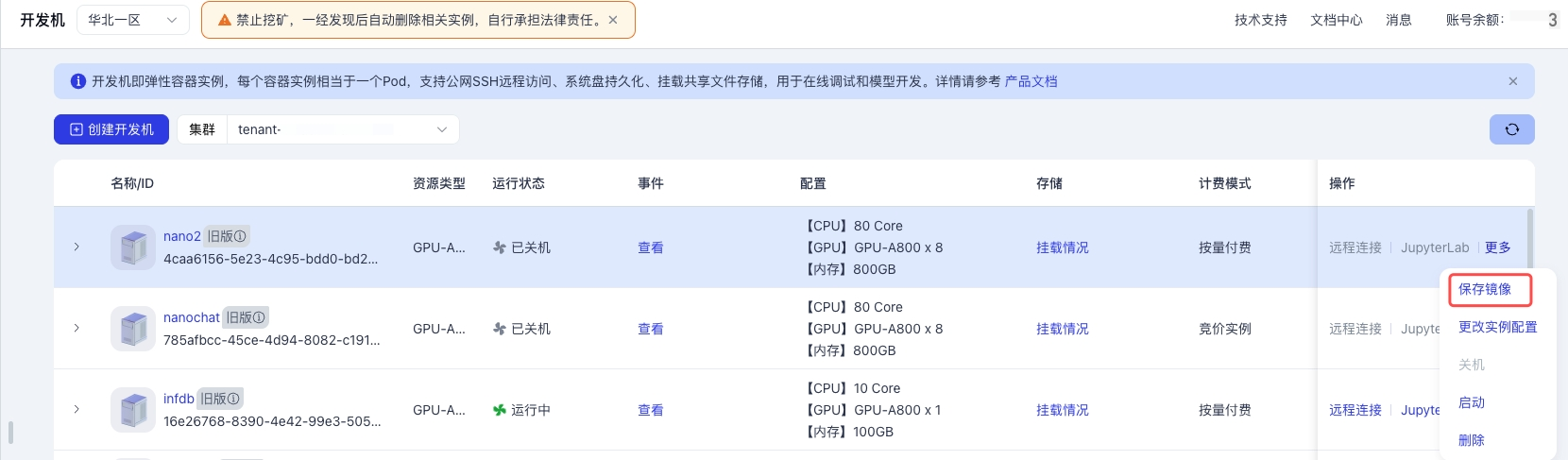Click the refresh list icon button
Screen dimensions: 1568x460
(x=1511, y=129)
